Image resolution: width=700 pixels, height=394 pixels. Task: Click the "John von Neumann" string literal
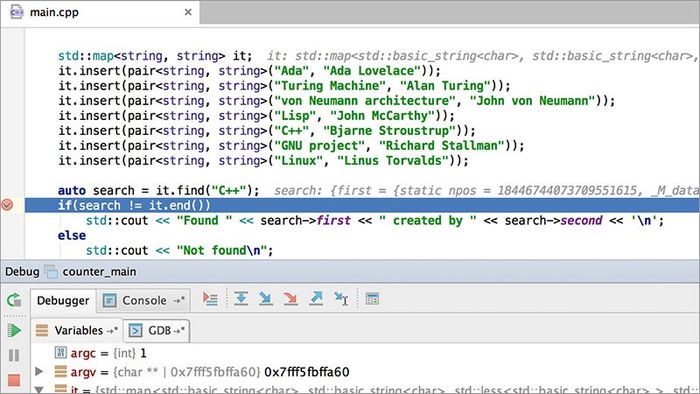(x=533, y=101)
